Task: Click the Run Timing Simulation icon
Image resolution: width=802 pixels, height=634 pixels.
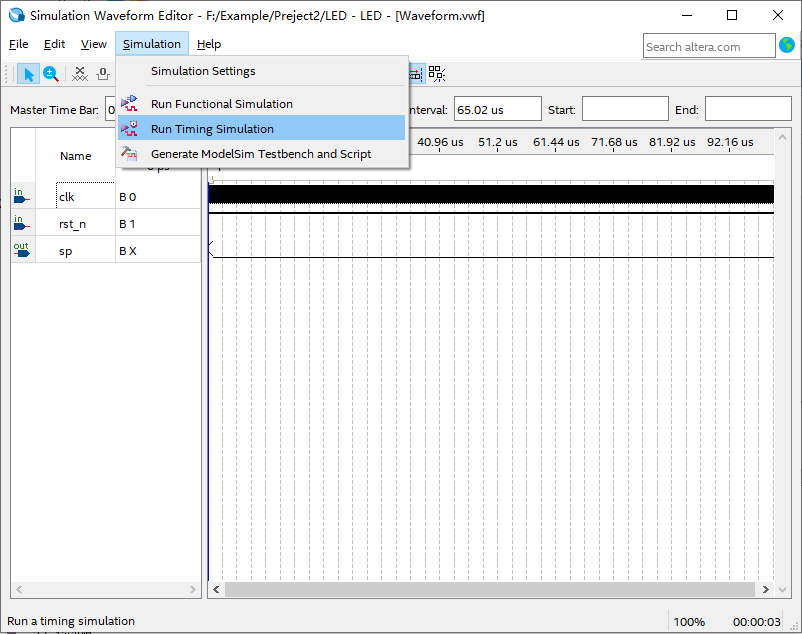Action: (129, 129)
